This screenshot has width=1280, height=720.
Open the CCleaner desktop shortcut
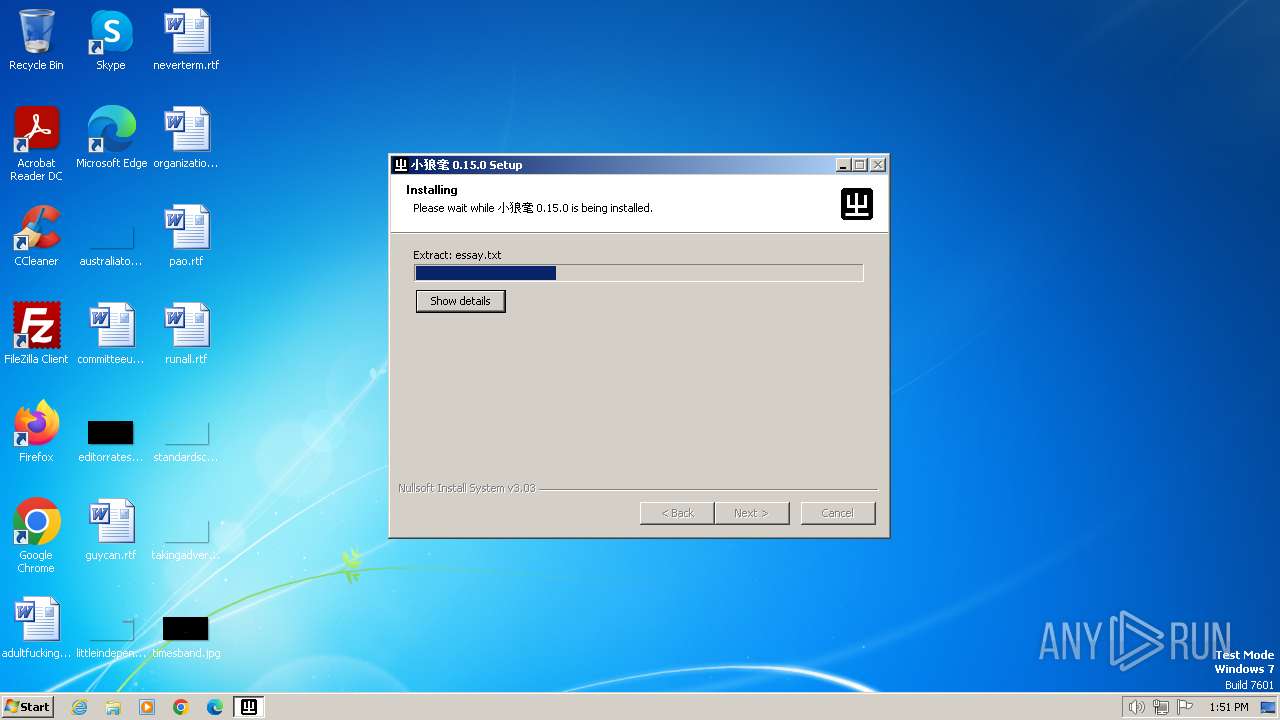pyautogui.click(x=36, y=236)
